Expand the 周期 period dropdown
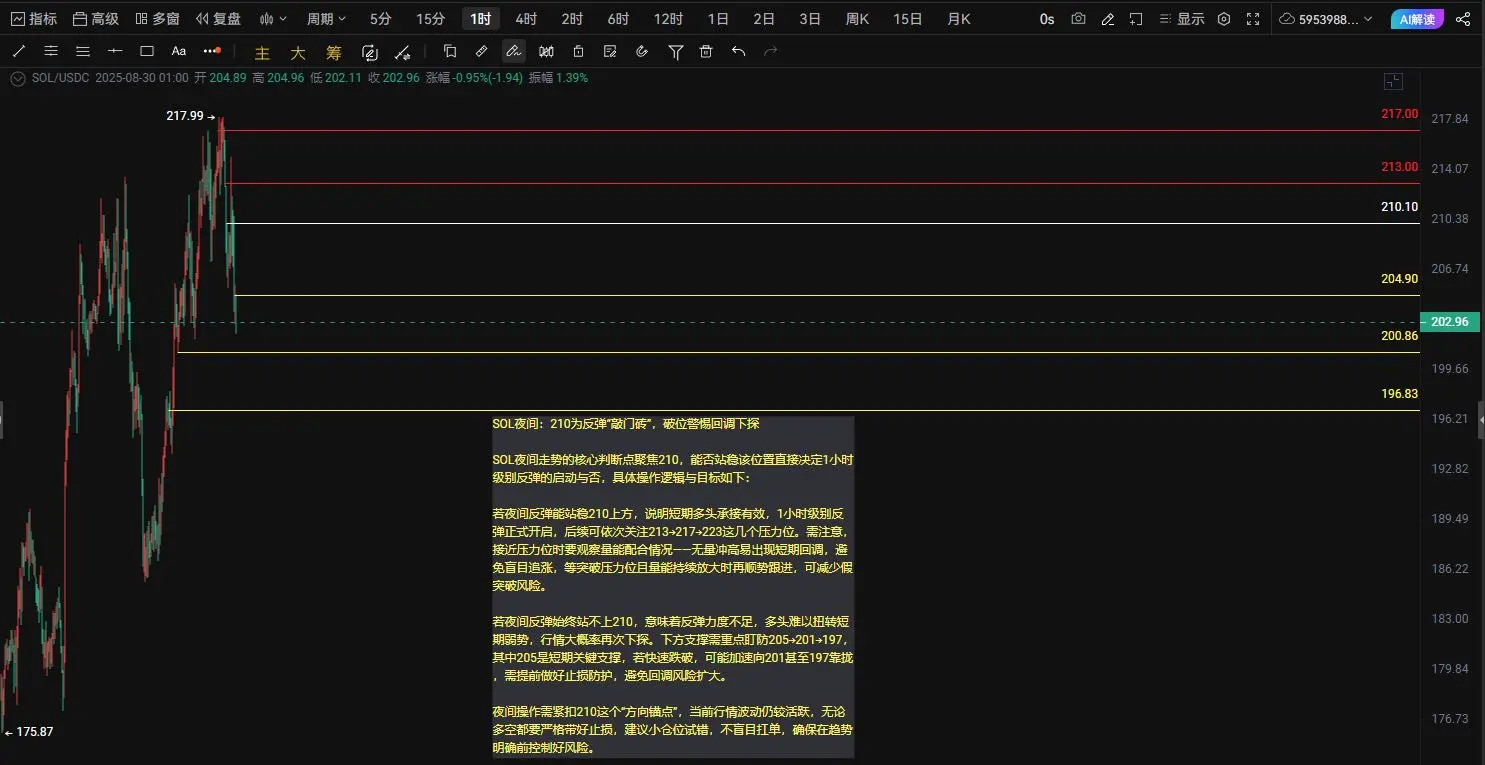The height and width of the screenshot is (765, 1485). tap(327, 19)
